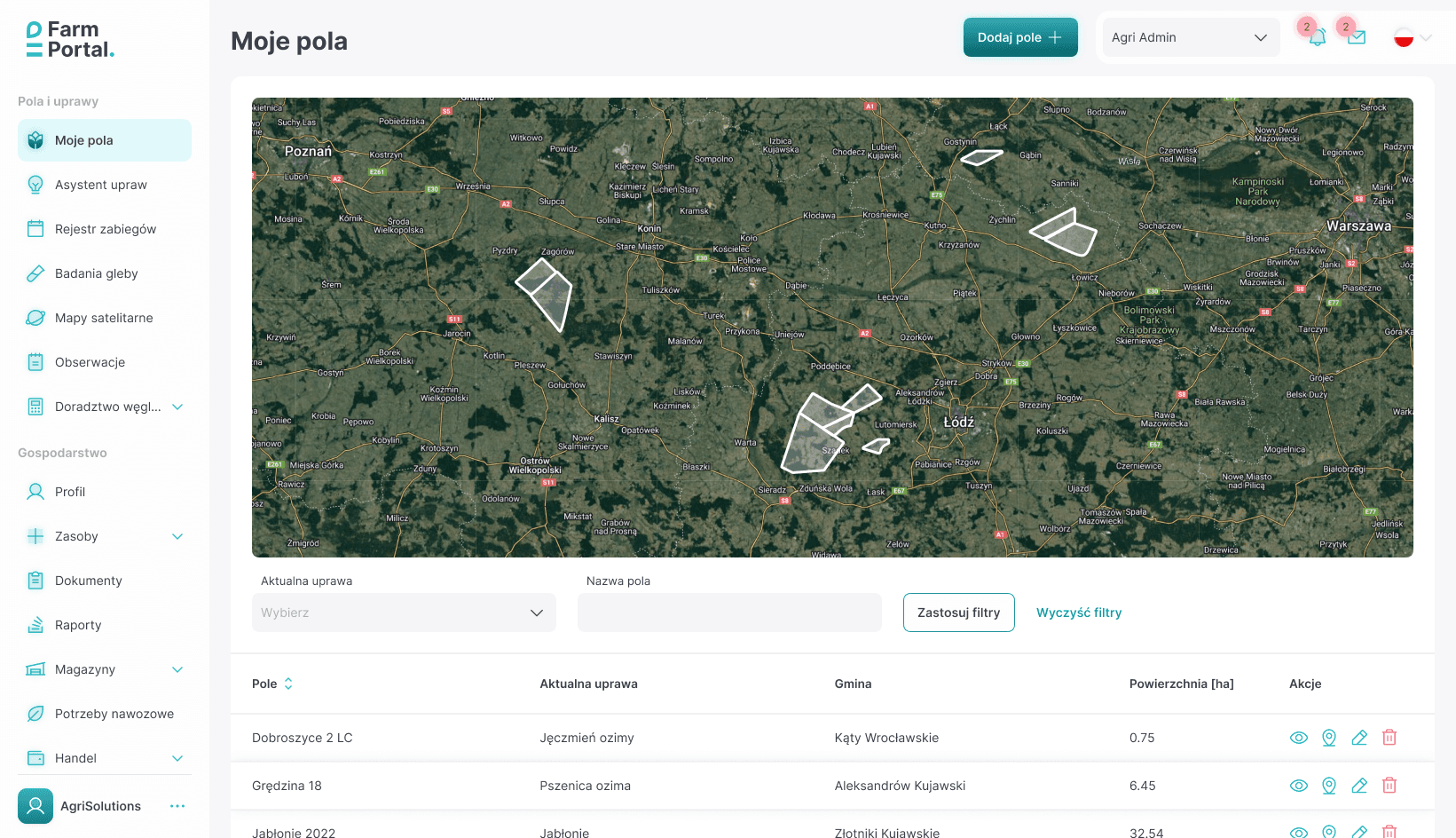1456x838 pixels.
Task: Edit the Grędzina 18 field
Action: coord(1359,786)
